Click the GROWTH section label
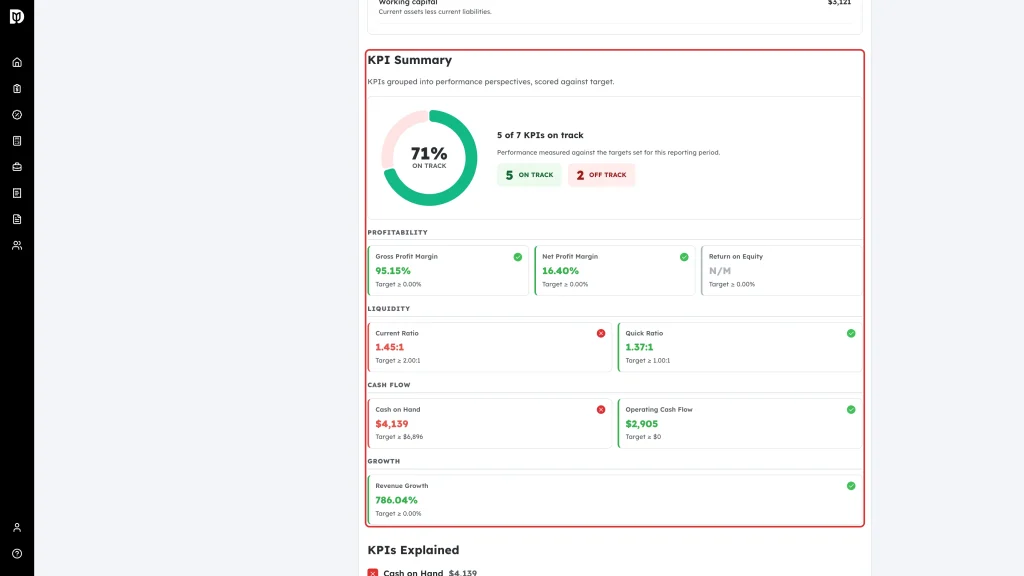Image resolution: width=1024 pixels, height=576 pixels. pos(383,461)
